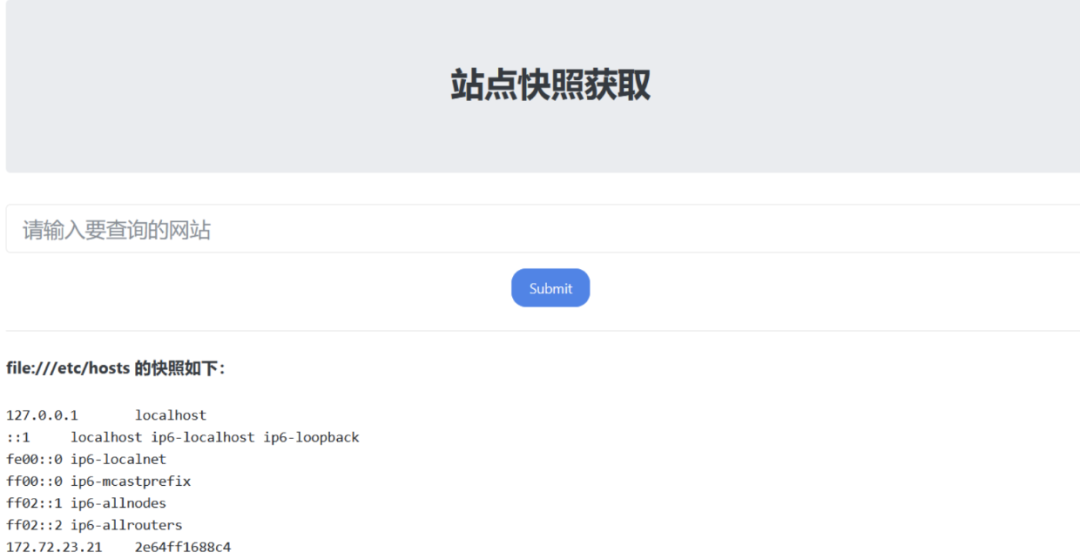Click the ff02::2 ip6-allrouters line

point(94,525)
